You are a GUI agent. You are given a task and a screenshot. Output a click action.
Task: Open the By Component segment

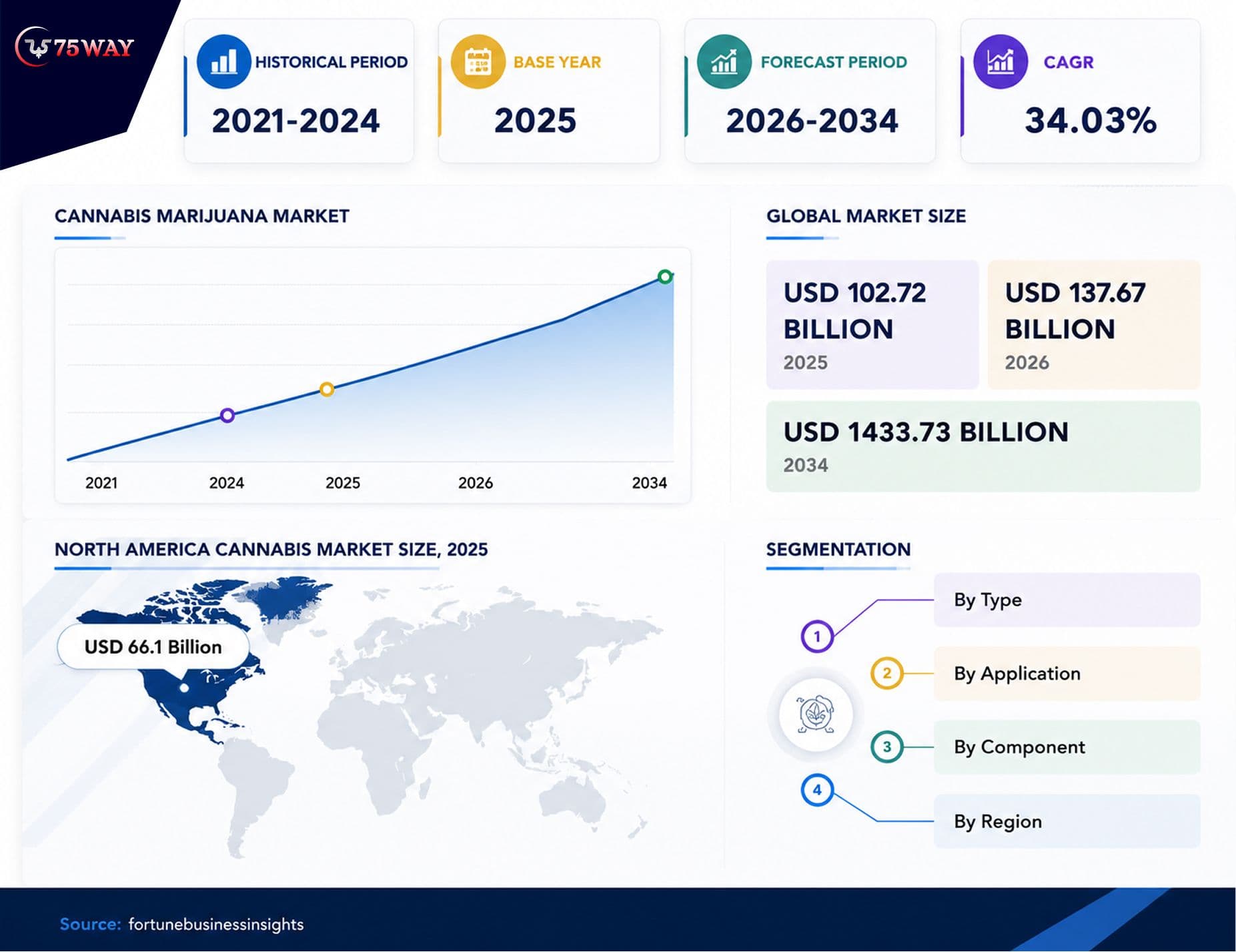(1067, 747)
